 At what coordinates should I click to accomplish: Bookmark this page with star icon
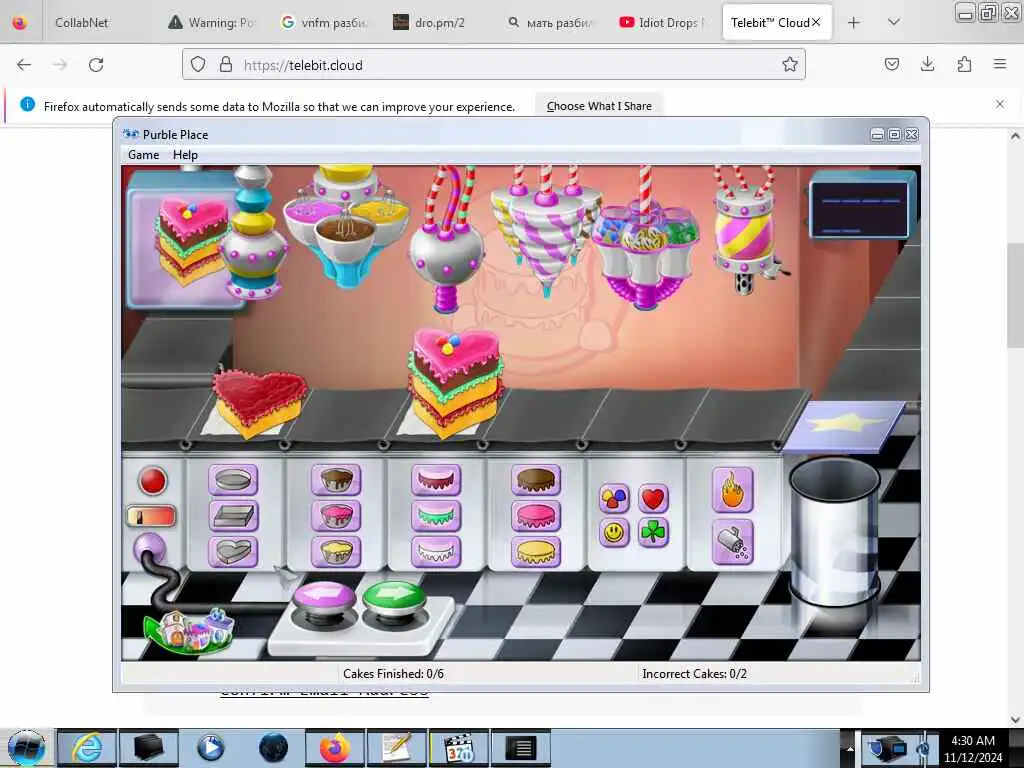click(790, 64)
